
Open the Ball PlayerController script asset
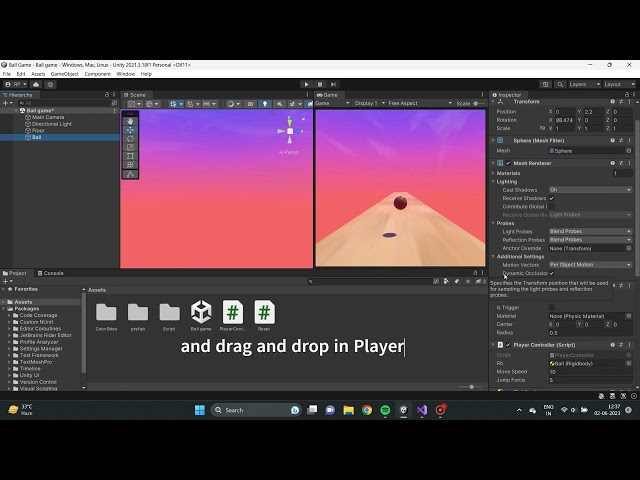tap(233, 316)
